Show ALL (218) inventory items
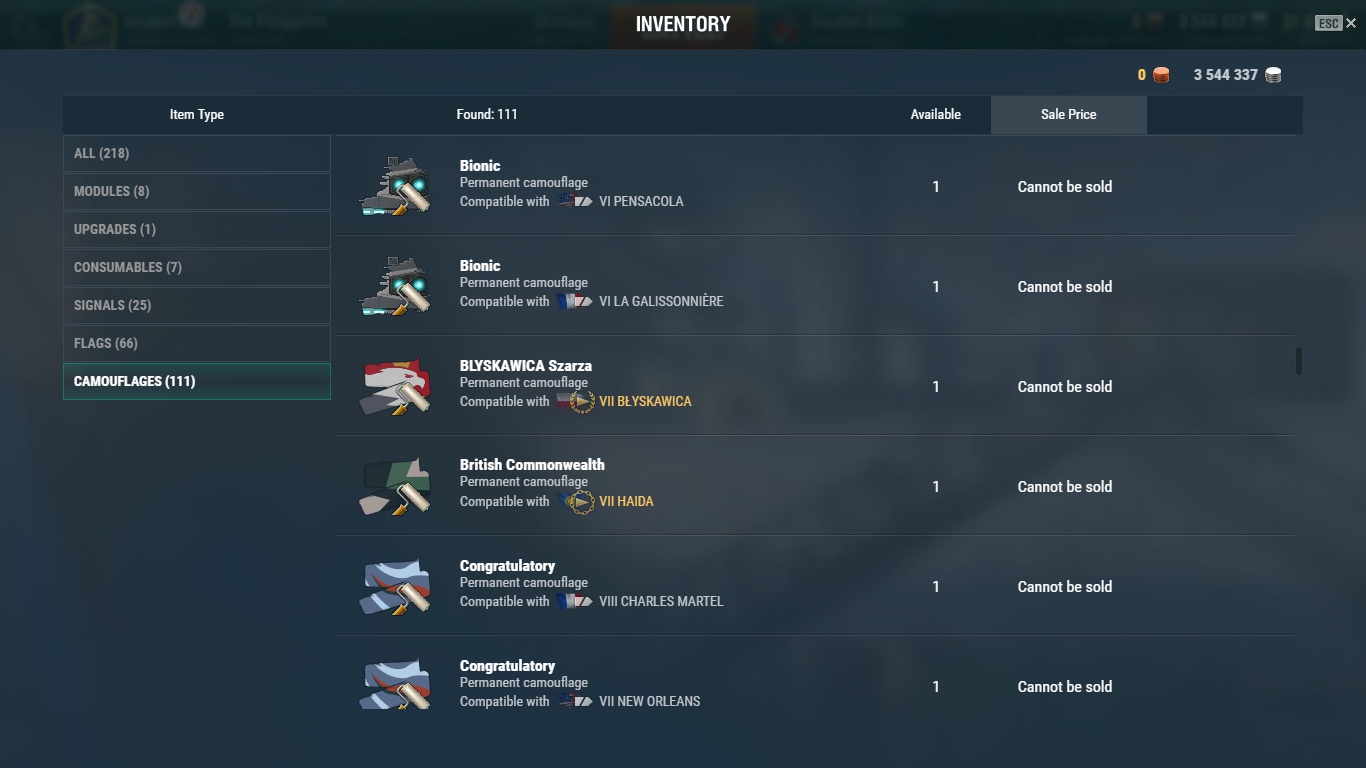 (197, 153)
